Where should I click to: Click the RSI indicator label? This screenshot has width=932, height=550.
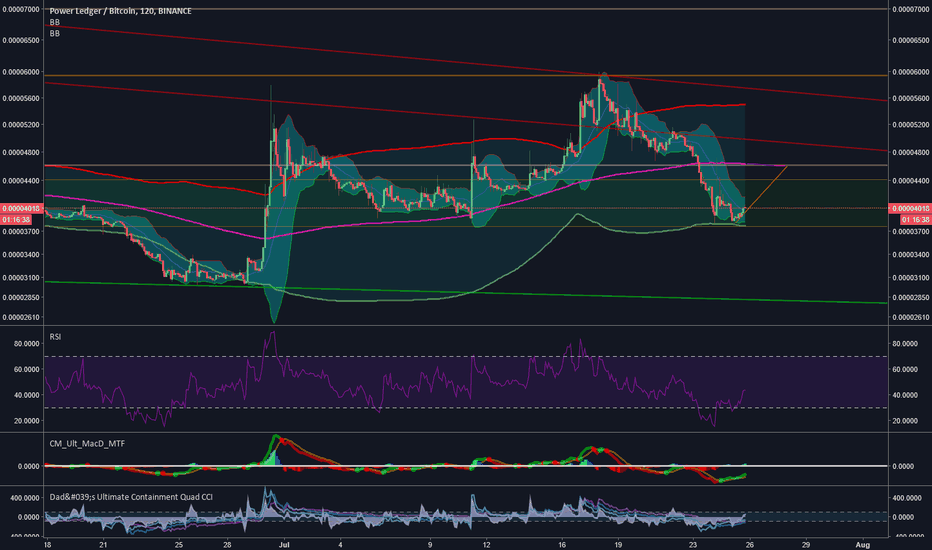pyautogui.click(x=55, y=337)
